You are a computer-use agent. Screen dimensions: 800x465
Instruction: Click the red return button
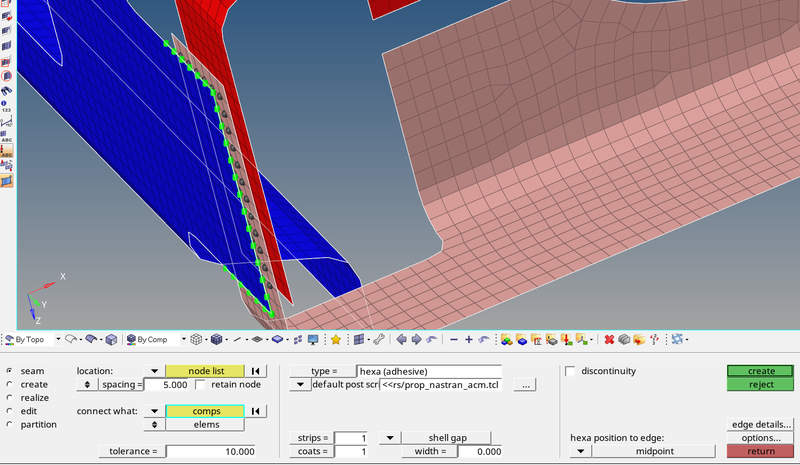pyautogui.click(x=761, y=451)
